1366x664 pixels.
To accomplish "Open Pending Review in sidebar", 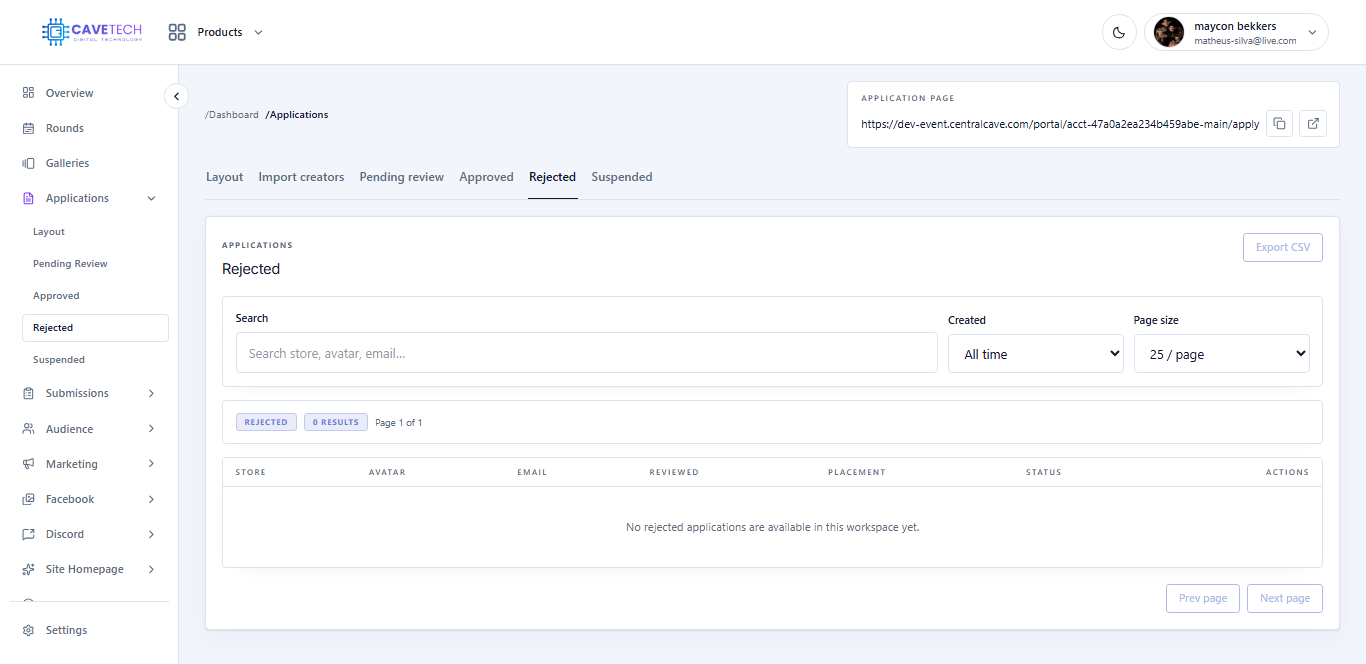I will coord(70,264).
